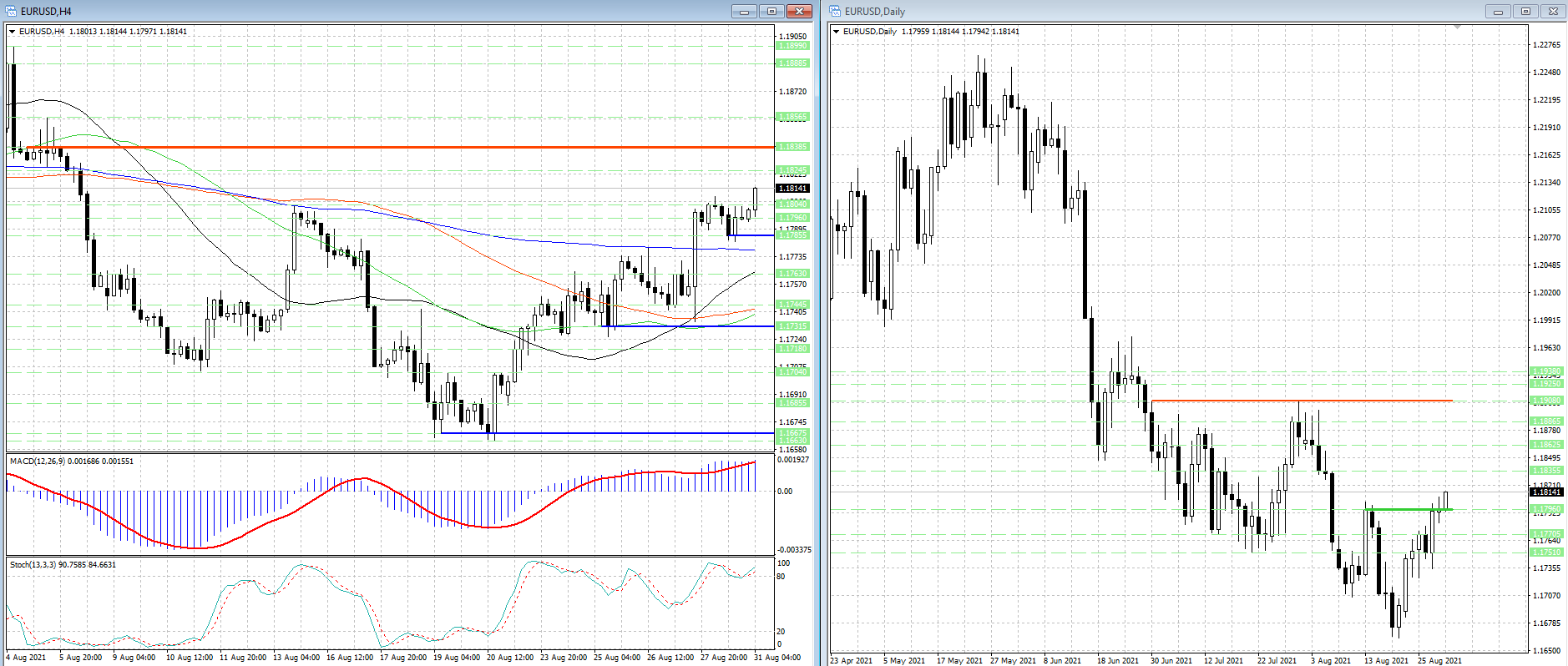Click the MACD(12,26,9) indicator label

pyautogui.click(x=72, y=461)
